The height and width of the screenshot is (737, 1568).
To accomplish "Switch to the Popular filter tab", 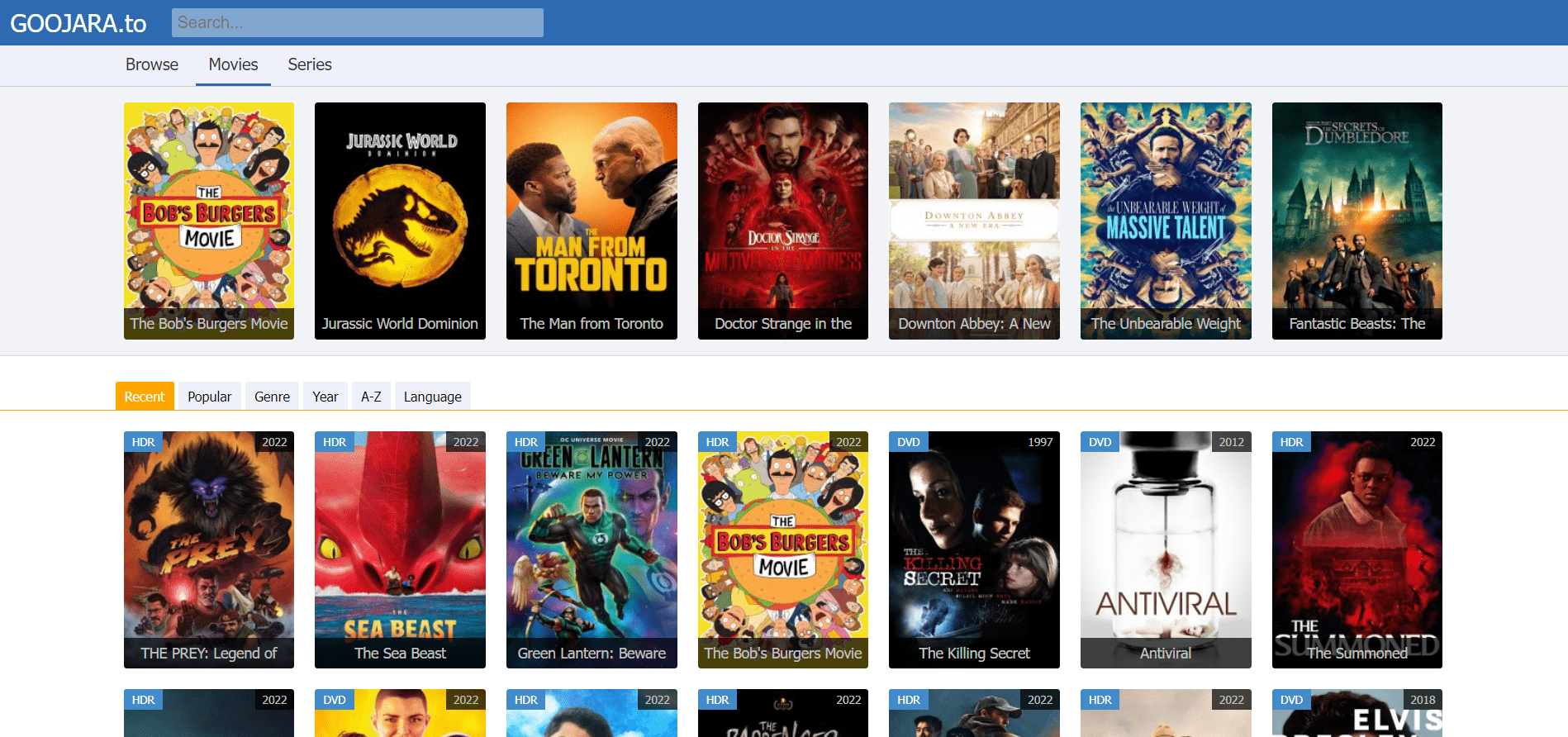I will tap(210, 397).
